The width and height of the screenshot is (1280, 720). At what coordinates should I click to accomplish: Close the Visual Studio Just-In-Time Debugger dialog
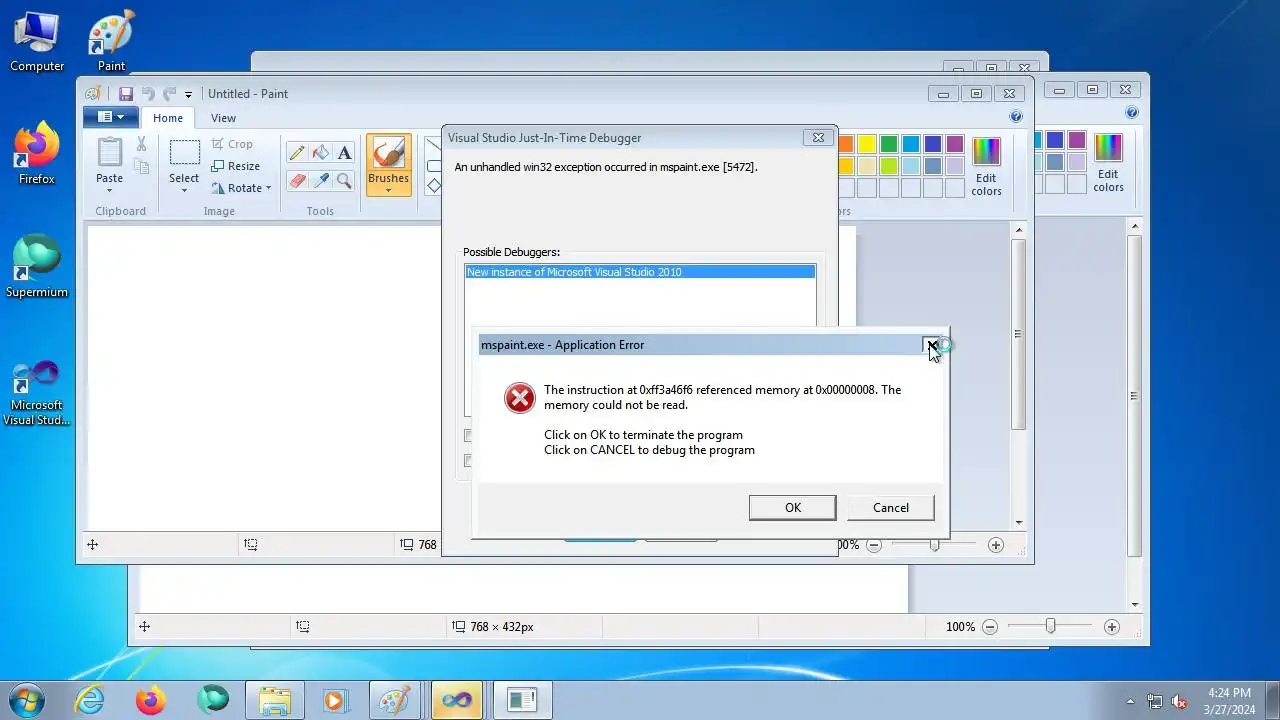click(818, 138)
